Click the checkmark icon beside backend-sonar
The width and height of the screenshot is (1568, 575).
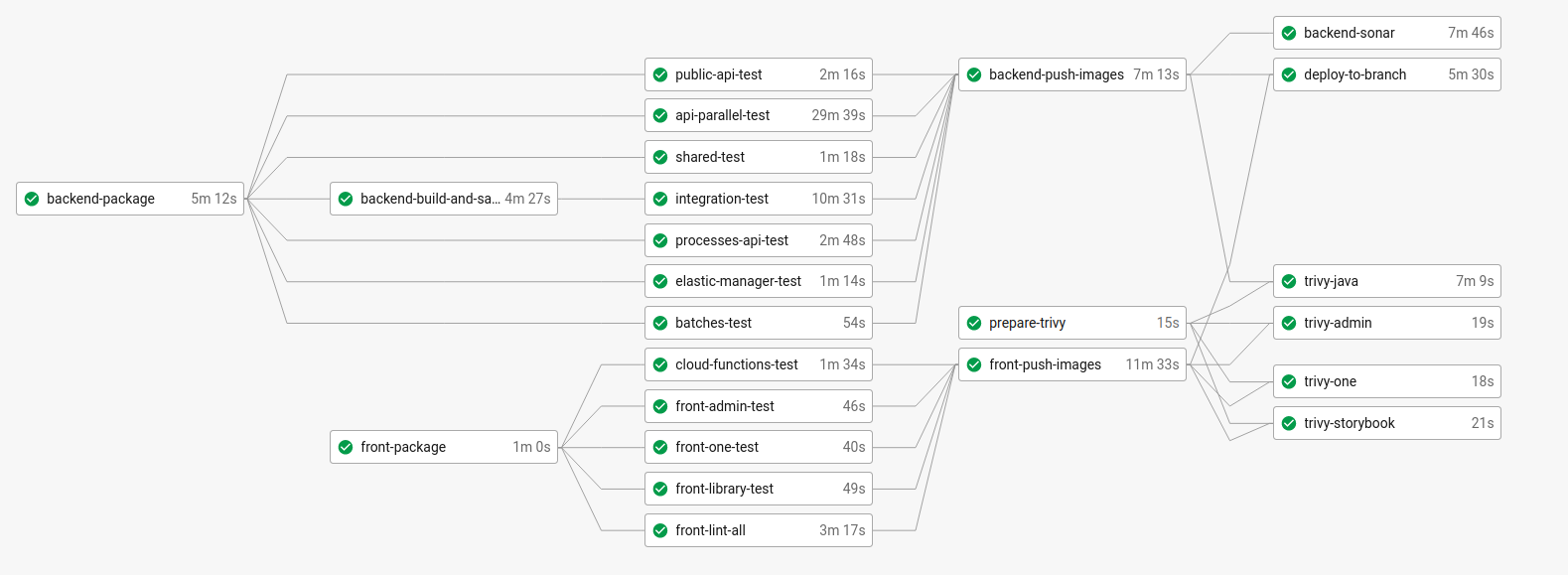tap(1289, 33)
